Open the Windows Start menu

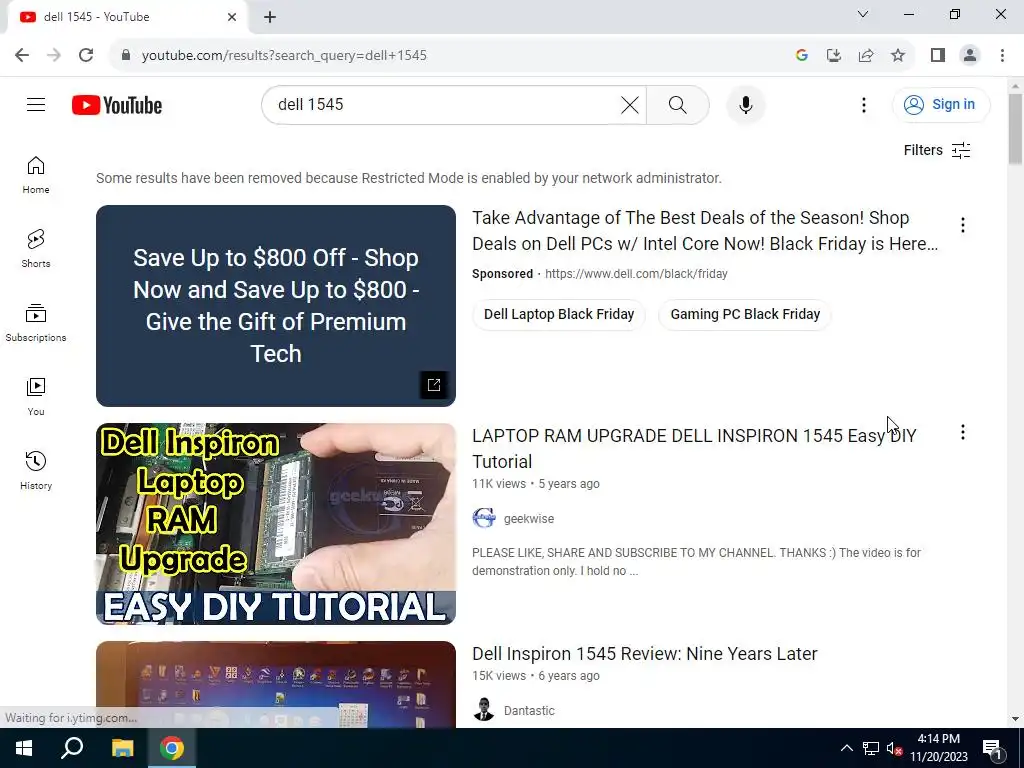[24, 748]
